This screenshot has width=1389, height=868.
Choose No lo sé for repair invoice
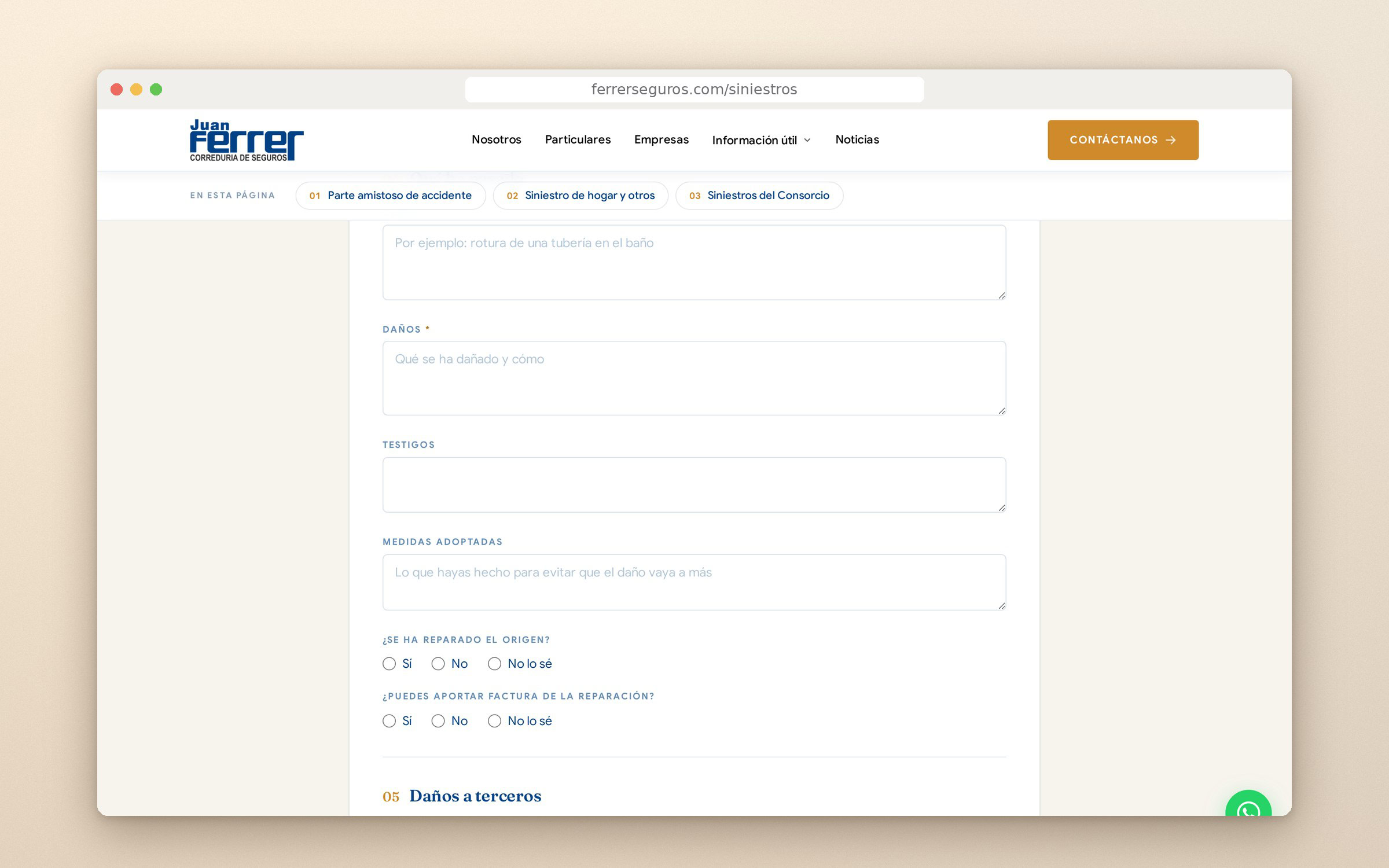click(x=494, y=721)
